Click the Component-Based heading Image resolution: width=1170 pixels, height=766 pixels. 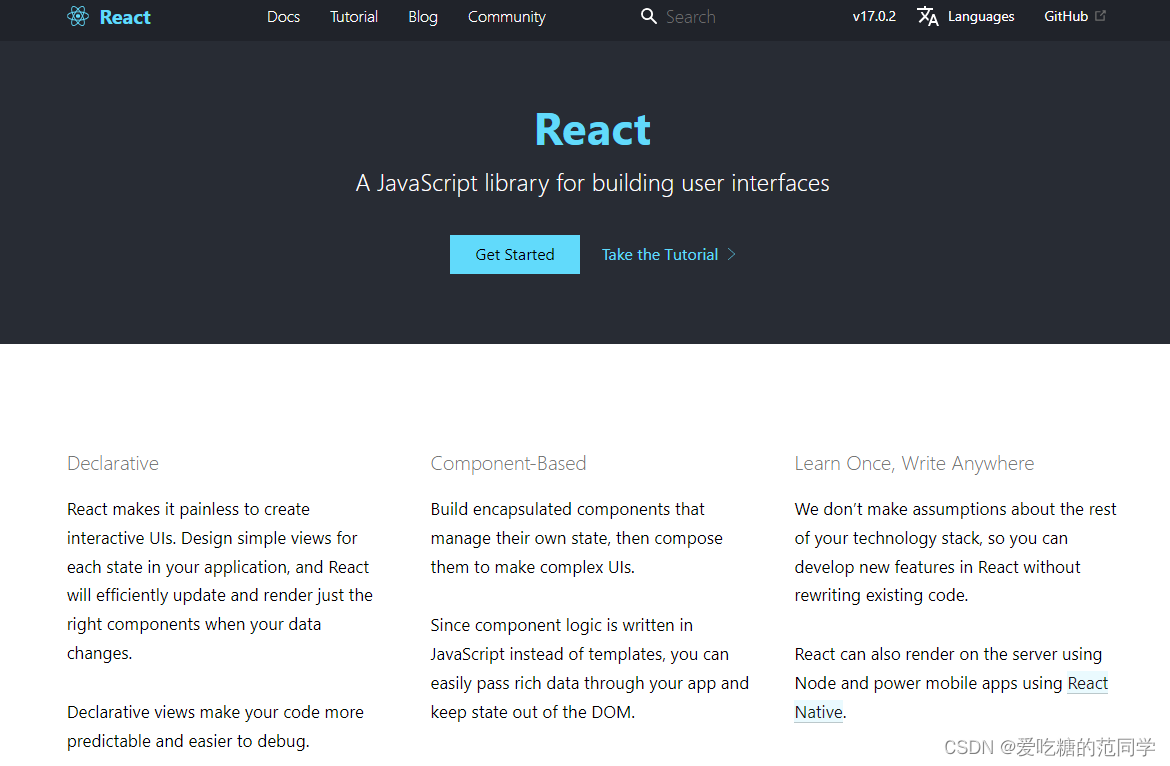click(x=508, y=463)
